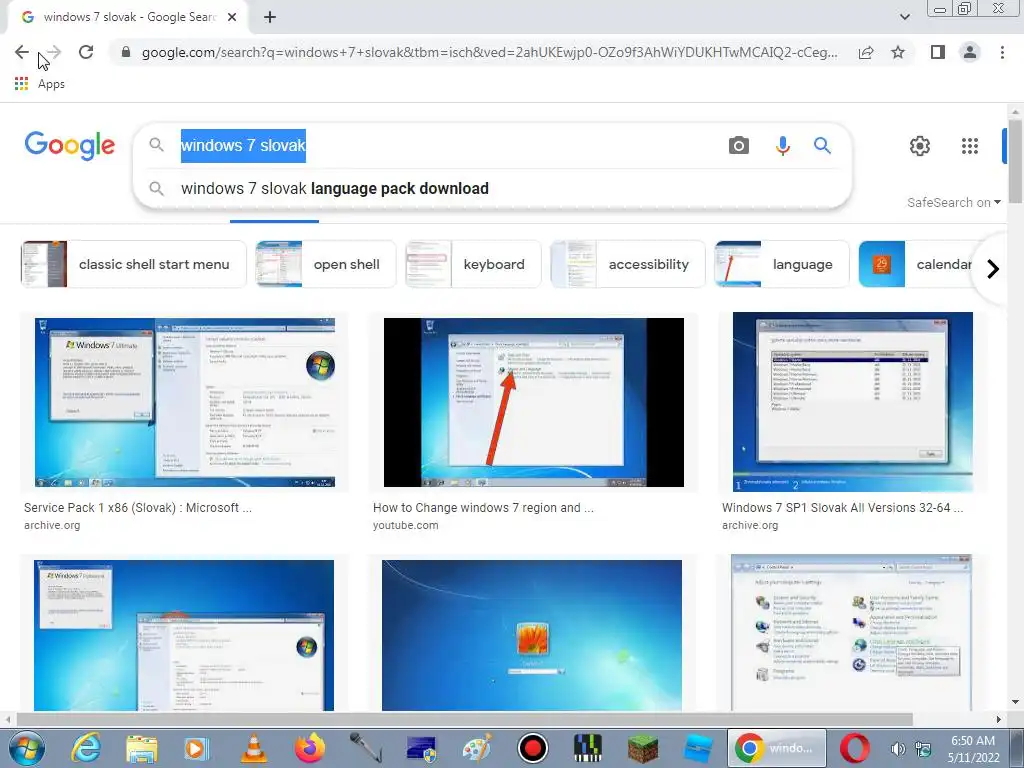
Task: Open the 'Service Pack 1 x86 (Slovak)' thumbnail
Action: (185, 402)
